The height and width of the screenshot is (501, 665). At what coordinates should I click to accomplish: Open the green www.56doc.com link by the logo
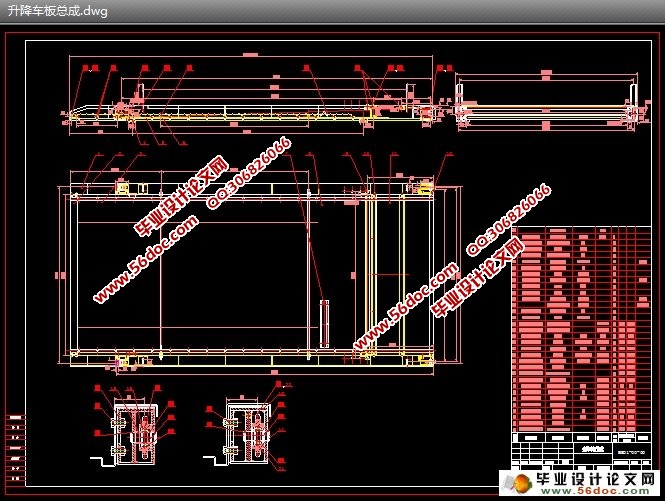tap(595, 491)
